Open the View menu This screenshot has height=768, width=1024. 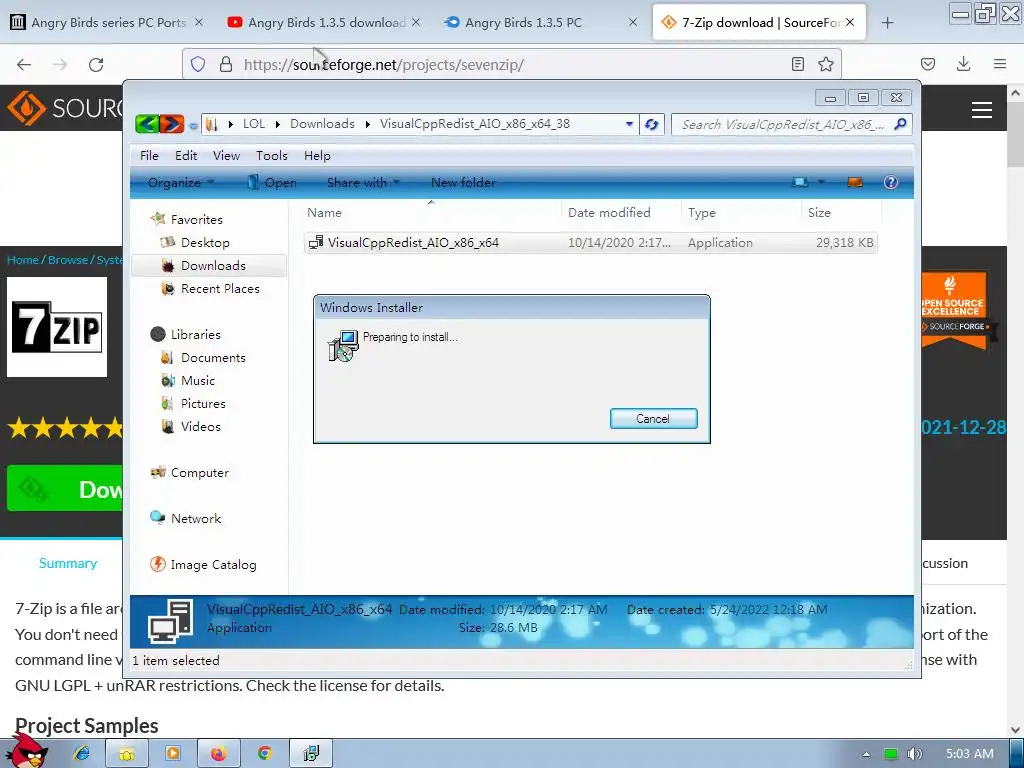point(226,155)
